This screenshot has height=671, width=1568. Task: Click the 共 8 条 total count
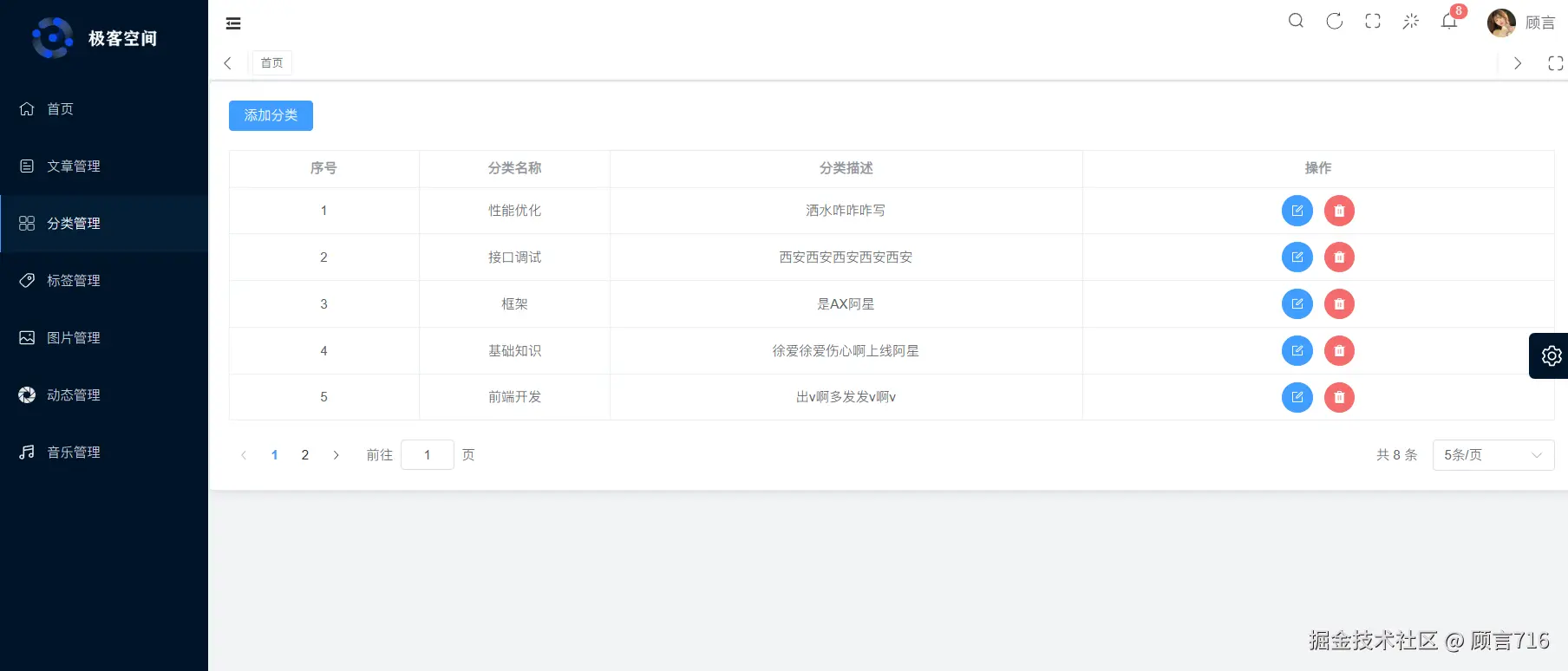(x=1396, y=455)
